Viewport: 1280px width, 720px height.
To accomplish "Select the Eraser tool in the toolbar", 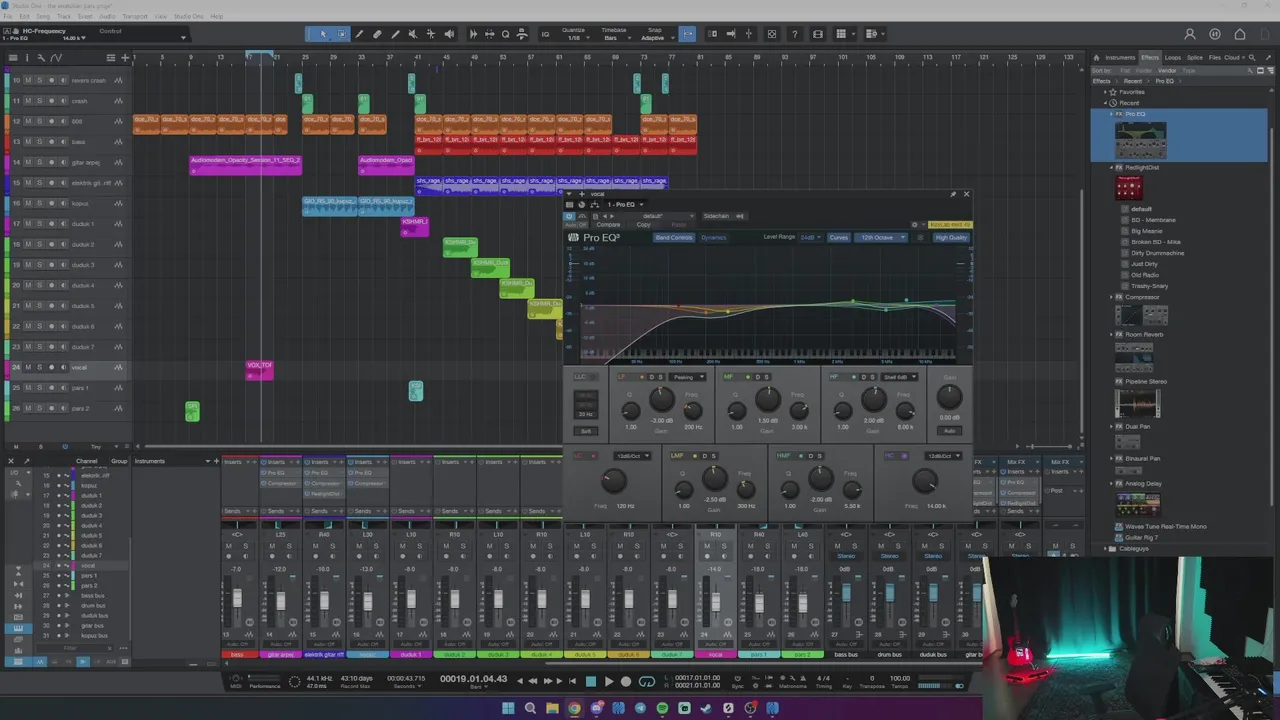I will [x=377, y=34].
